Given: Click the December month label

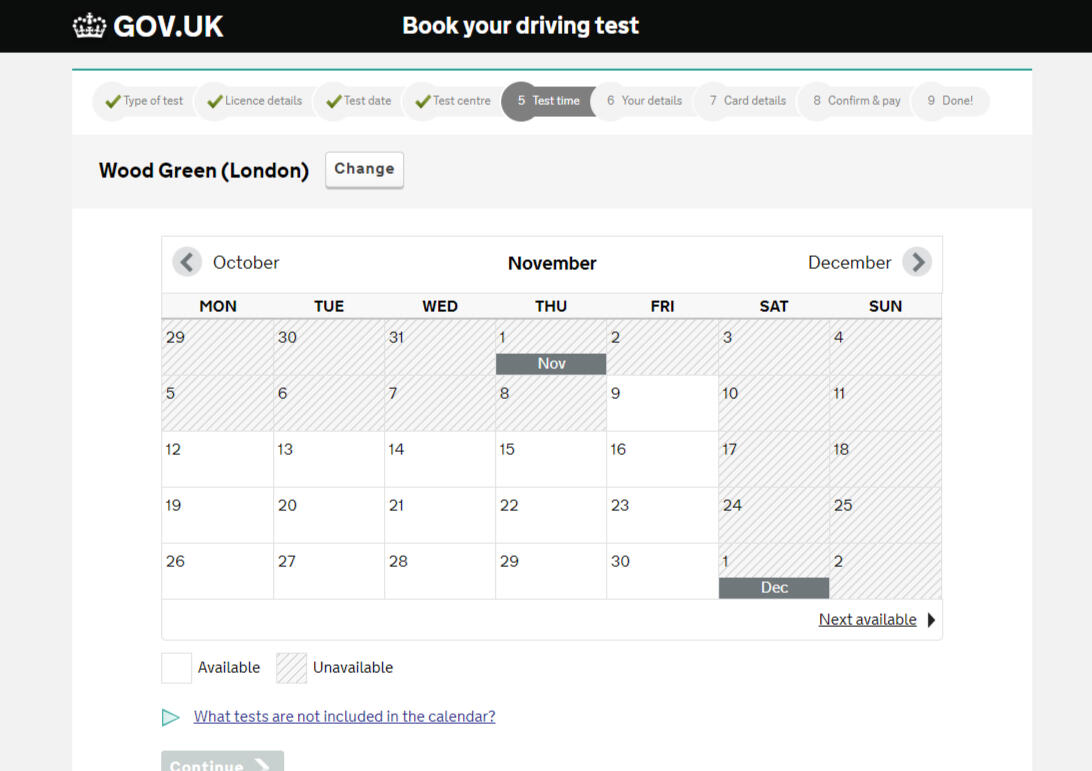Looking at the screenshot, I should [849, 263].
